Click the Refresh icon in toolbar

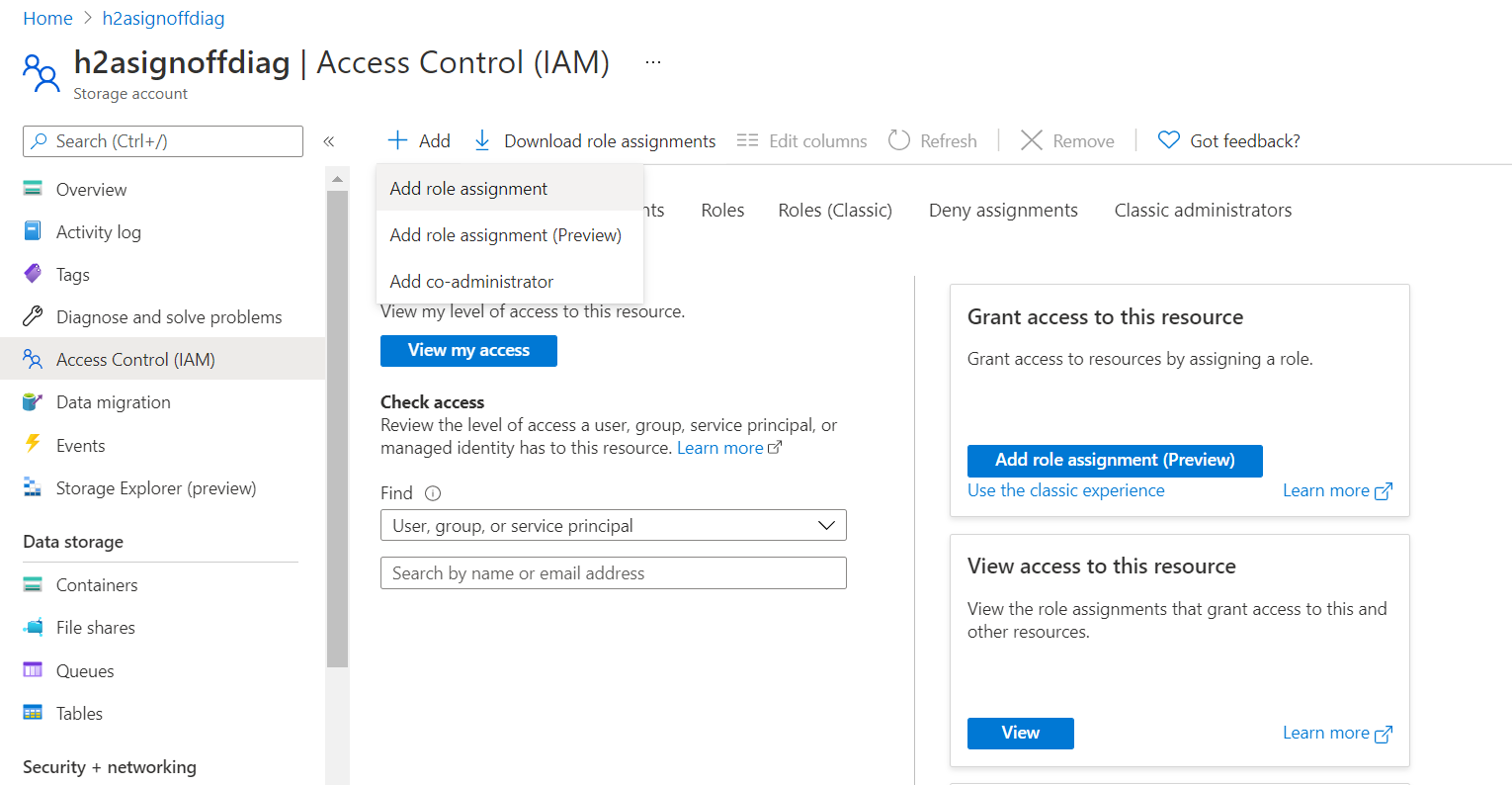pyautogui.click(x=898, y=140)
